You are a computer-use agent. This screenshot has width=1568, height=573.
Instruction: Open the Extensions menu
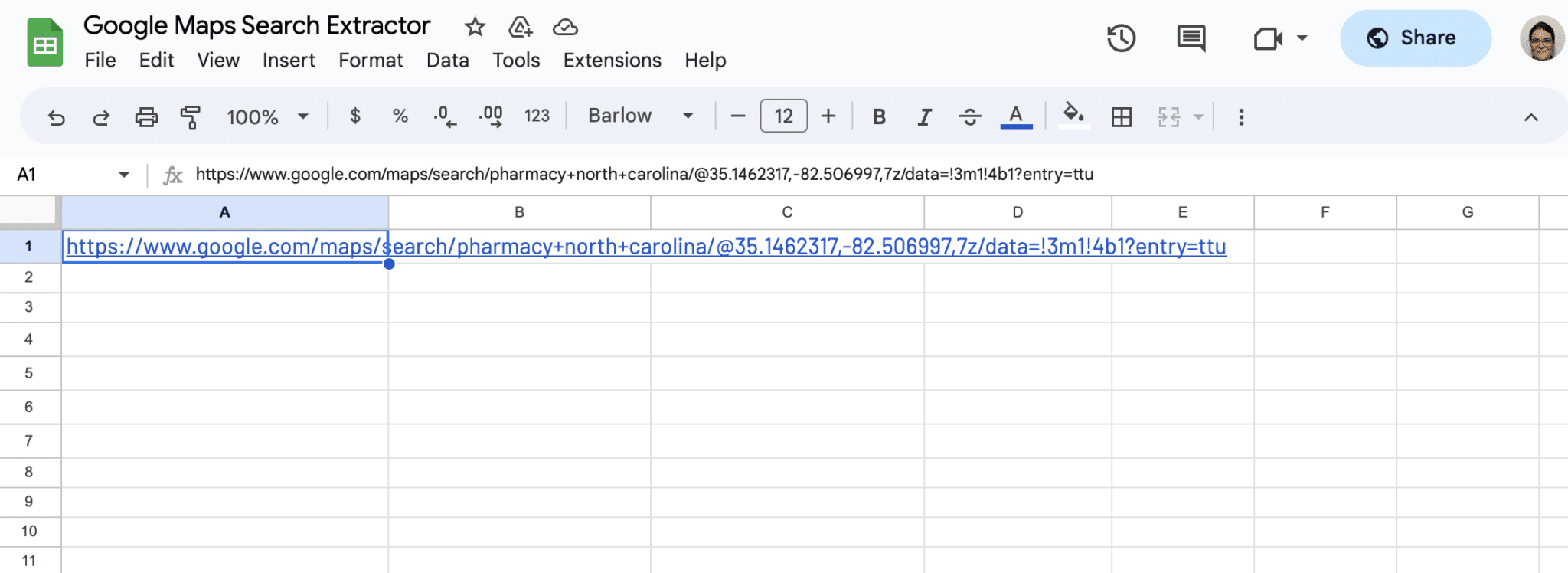coord(612,61)
